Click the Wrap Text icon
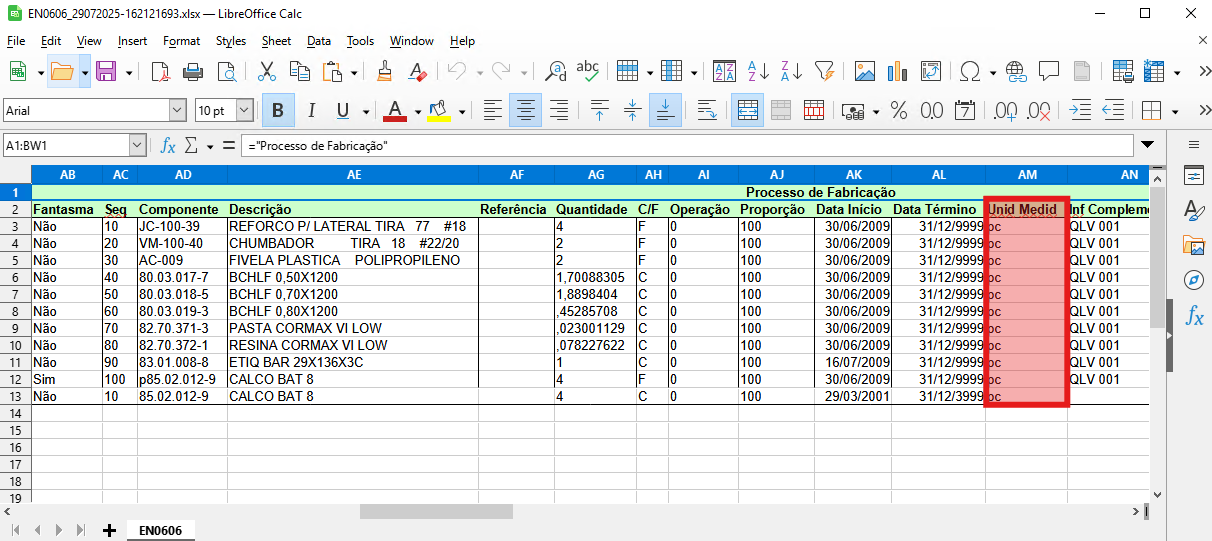This screenshot has height=541, width=1212. pos(706,110)
